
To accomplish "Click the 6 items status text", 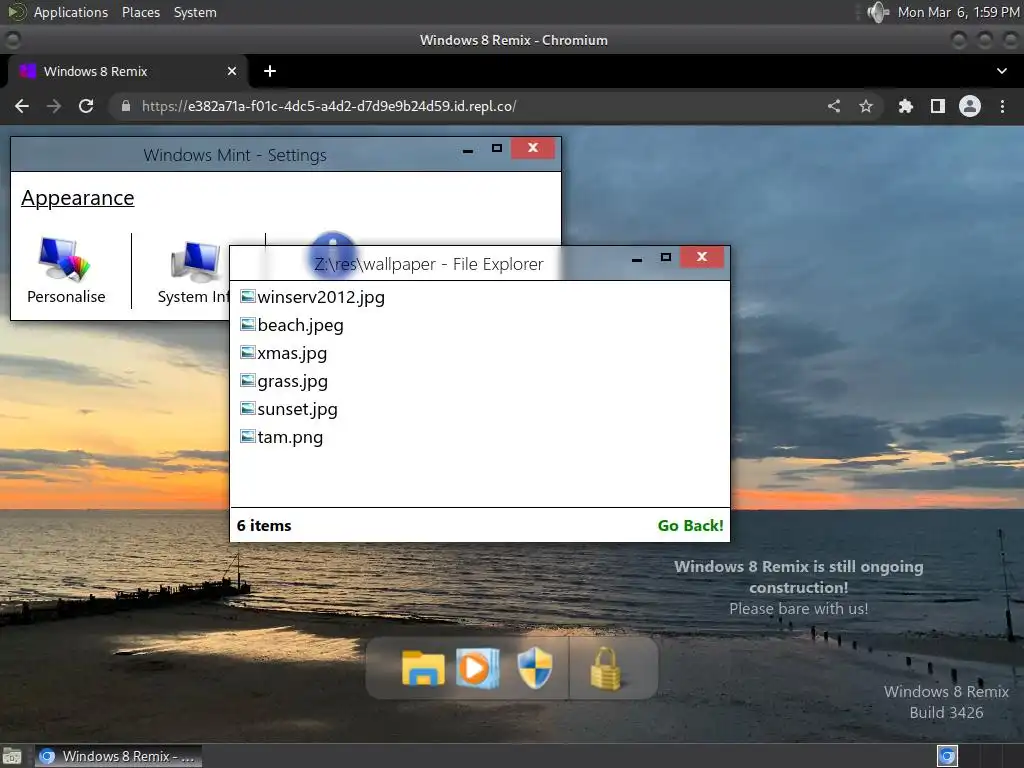I will tap(264, 526).
